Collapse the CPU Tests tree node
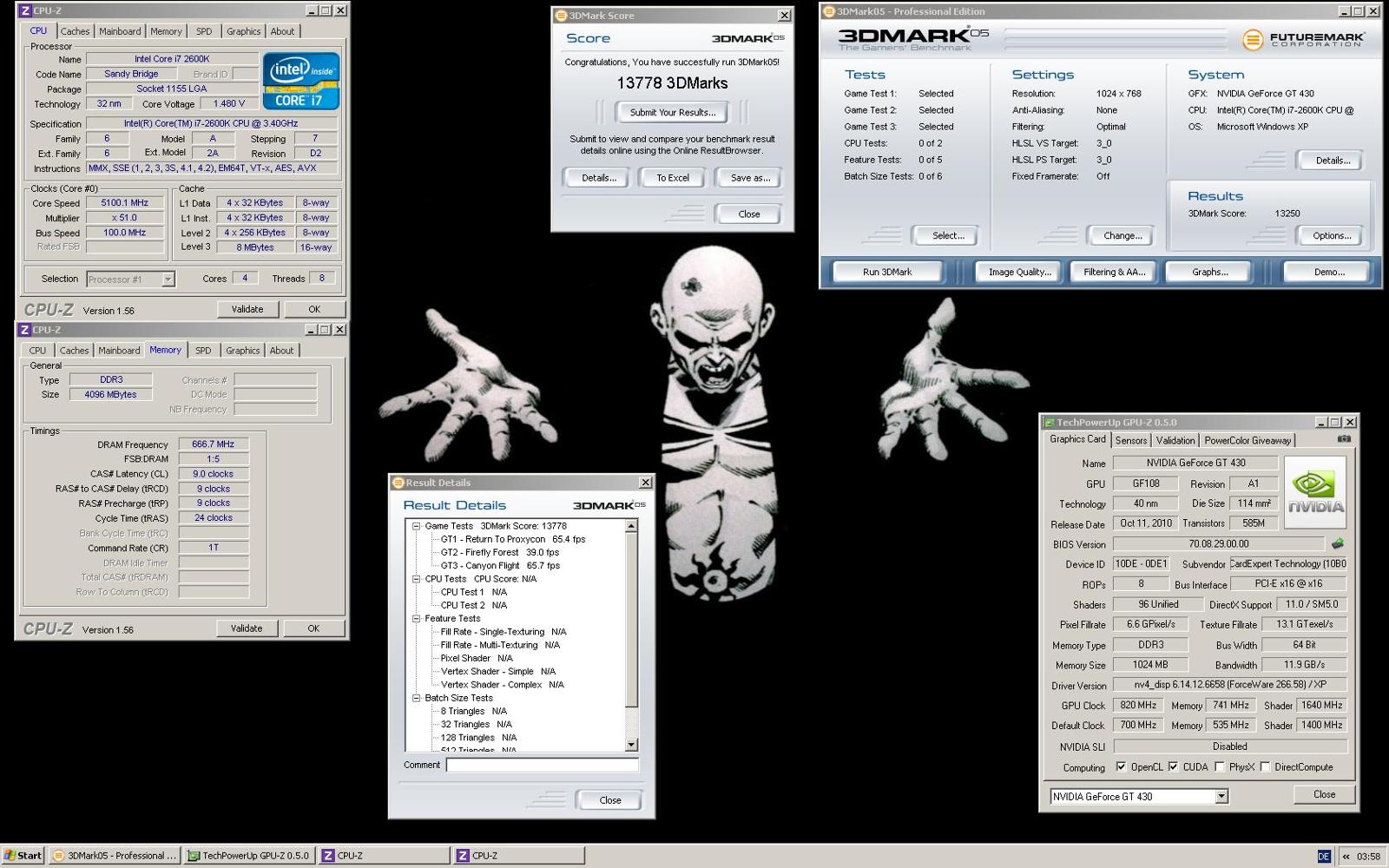 [x=416, y=579]
